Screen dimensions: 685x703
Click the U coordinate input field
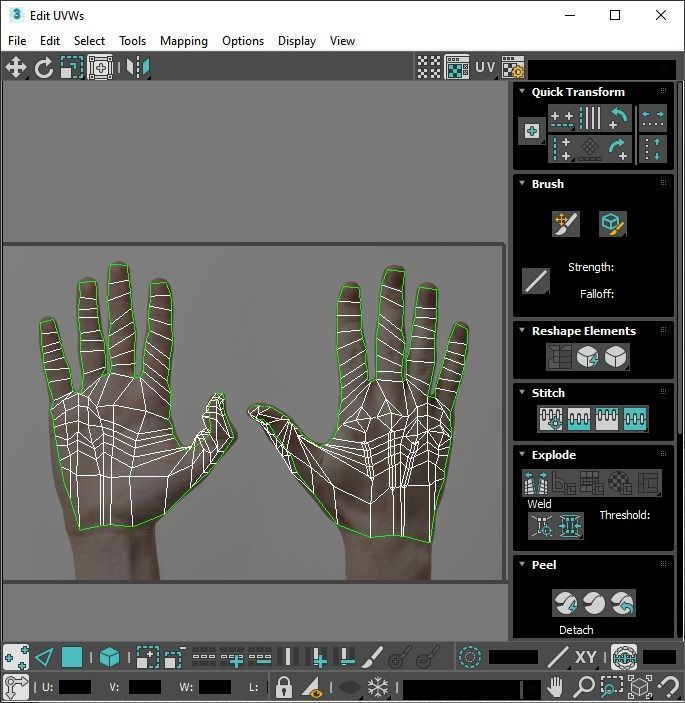pyautogui.click(x=75, y=687)
